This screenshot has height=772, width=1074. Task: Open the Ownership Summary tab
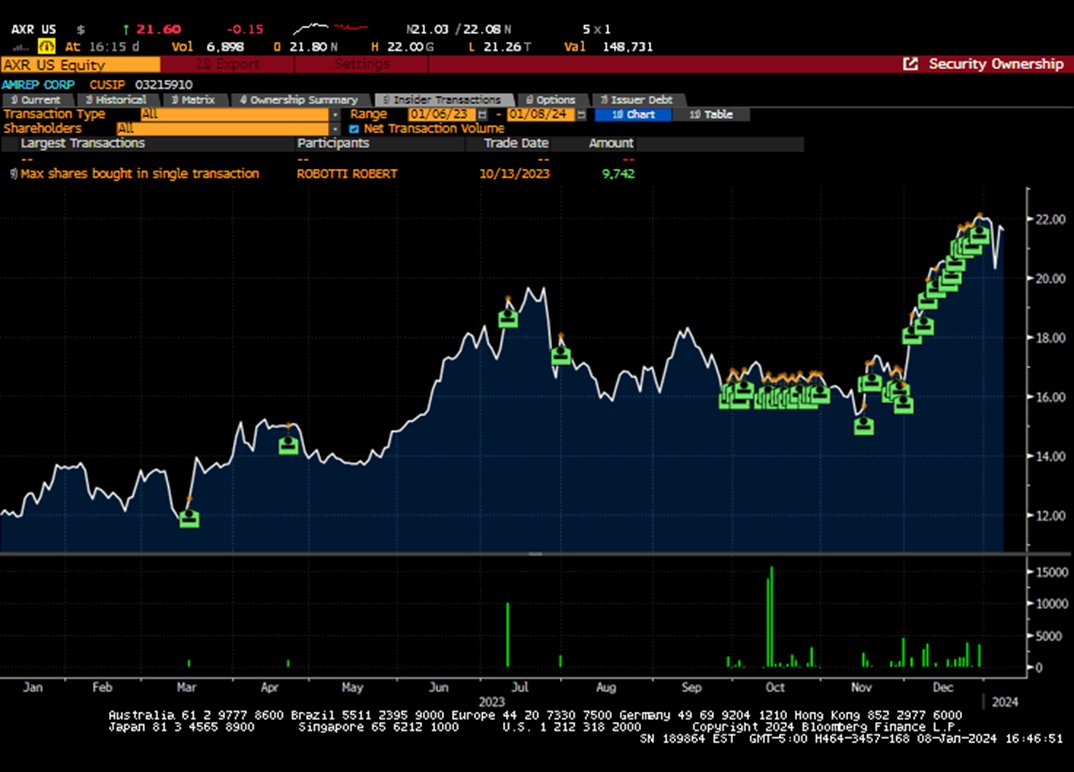pos(299,100)
